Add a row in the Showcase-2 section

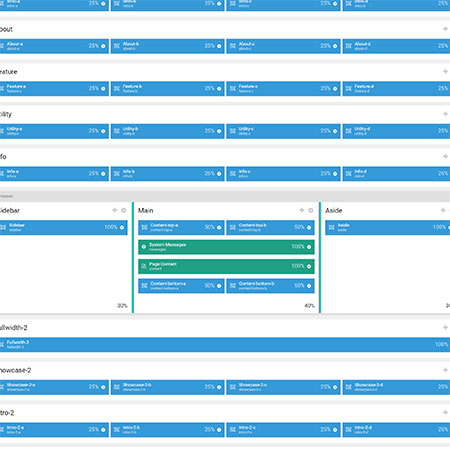tap(445, 370)
